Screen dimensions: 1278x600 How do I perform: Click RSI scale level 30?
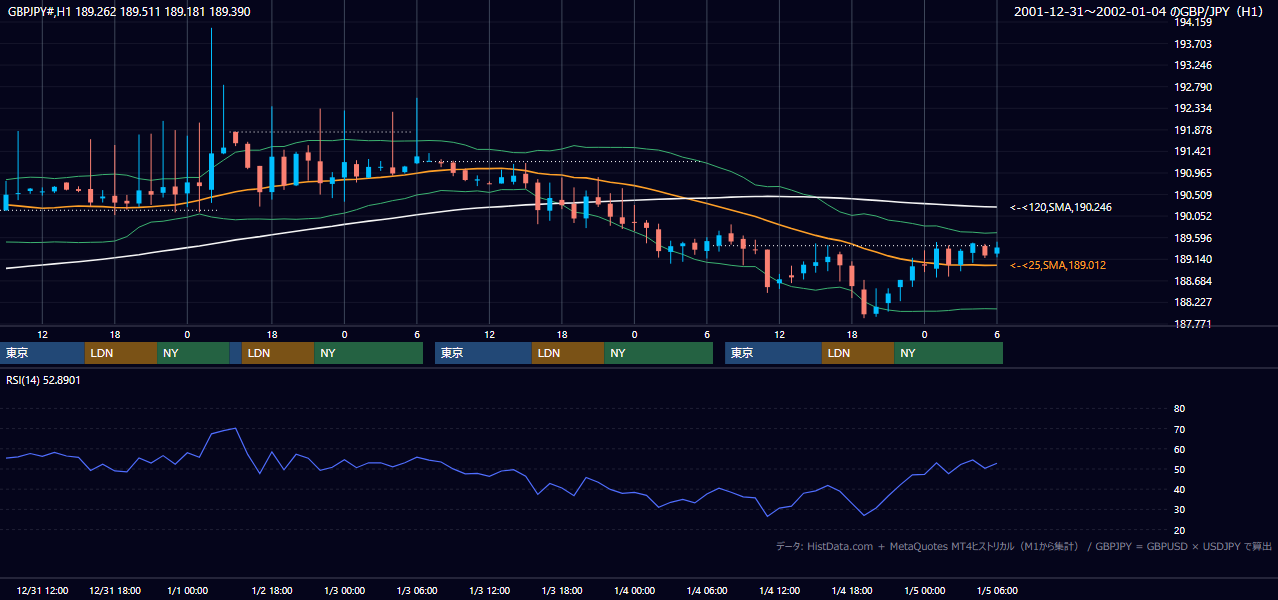[1179, 510]
